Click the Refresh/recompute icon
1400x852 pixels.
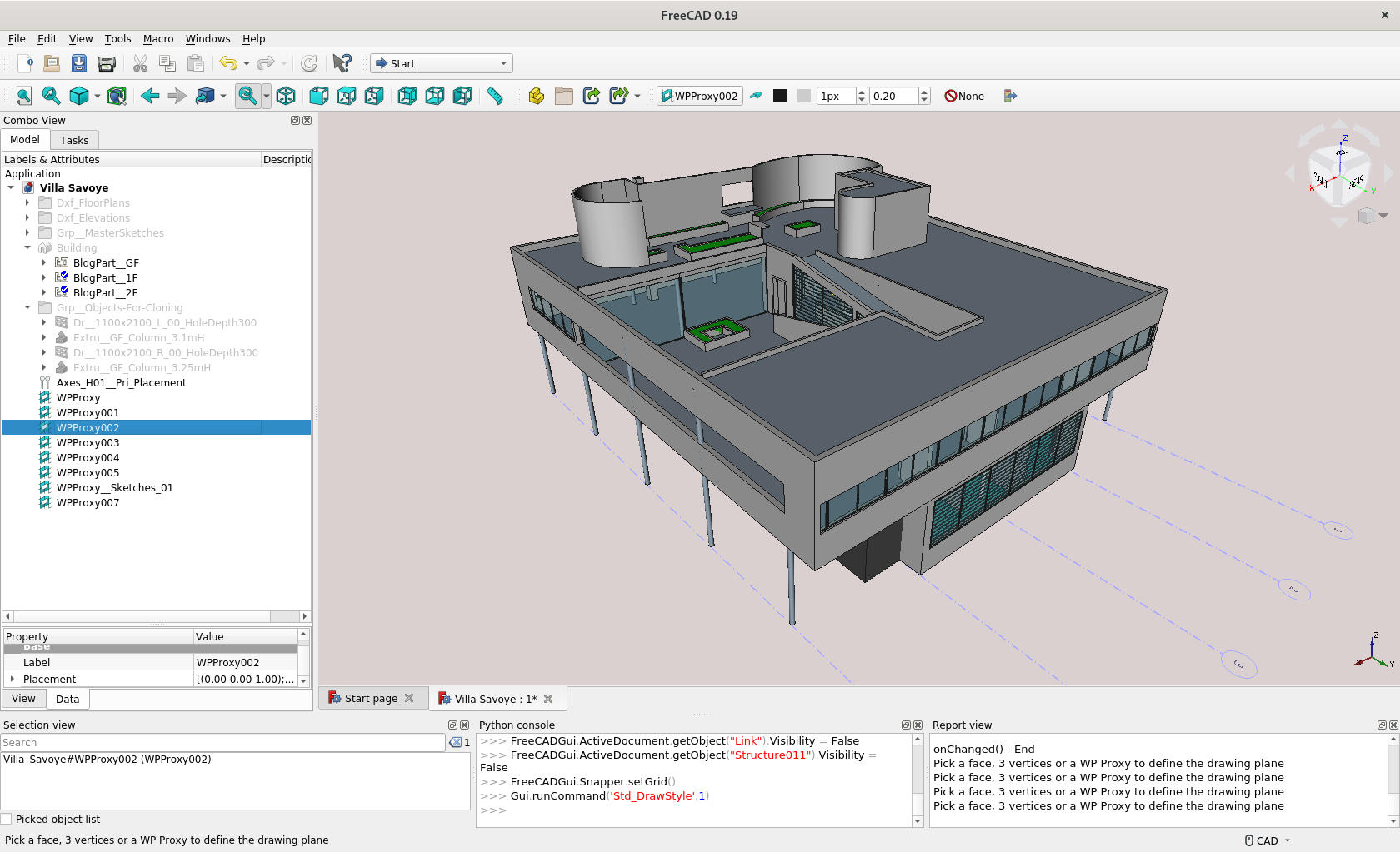pyautogui.click(x=309, y=63)
